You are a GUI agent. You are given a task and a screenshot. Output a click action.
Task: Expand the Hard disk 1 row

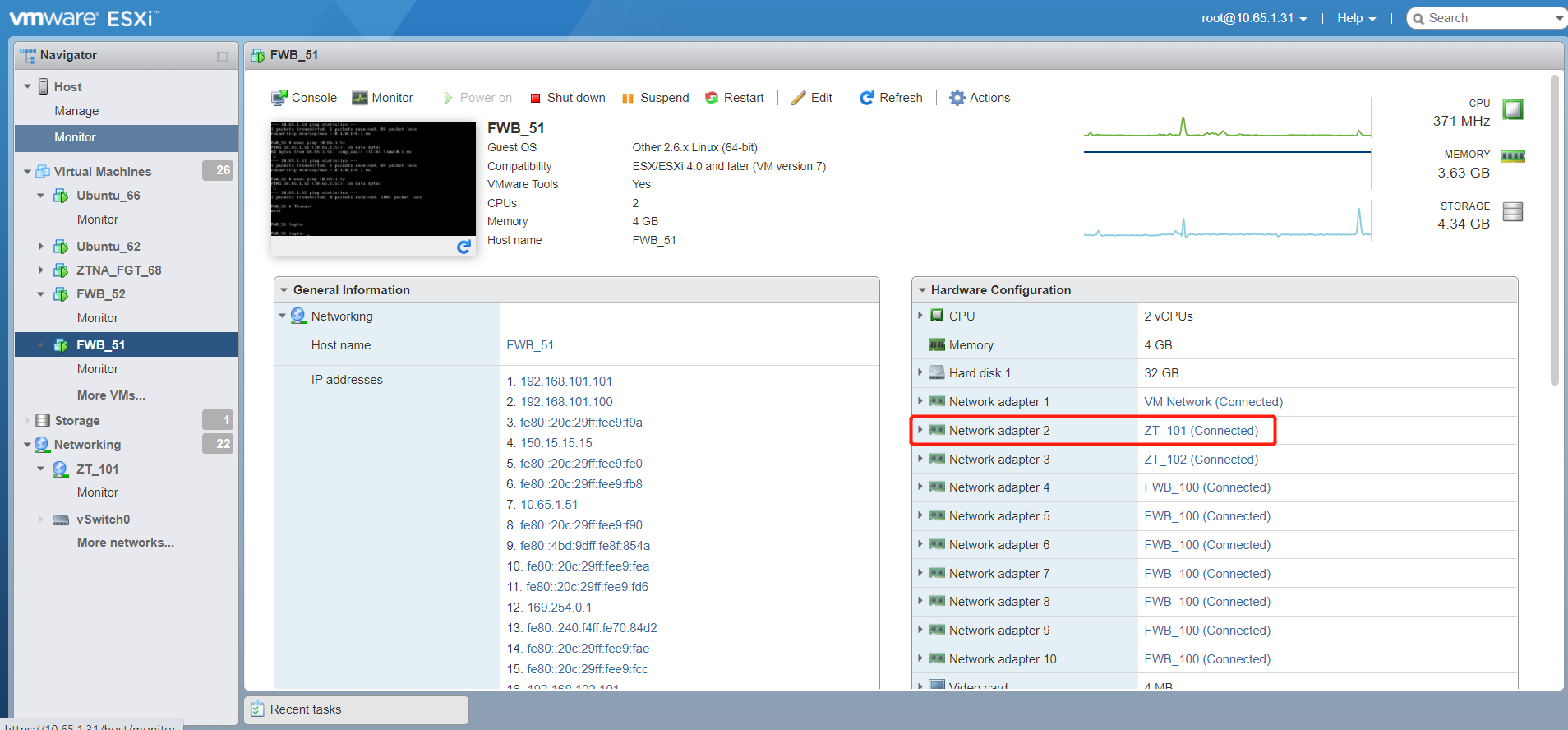(920, 372)
